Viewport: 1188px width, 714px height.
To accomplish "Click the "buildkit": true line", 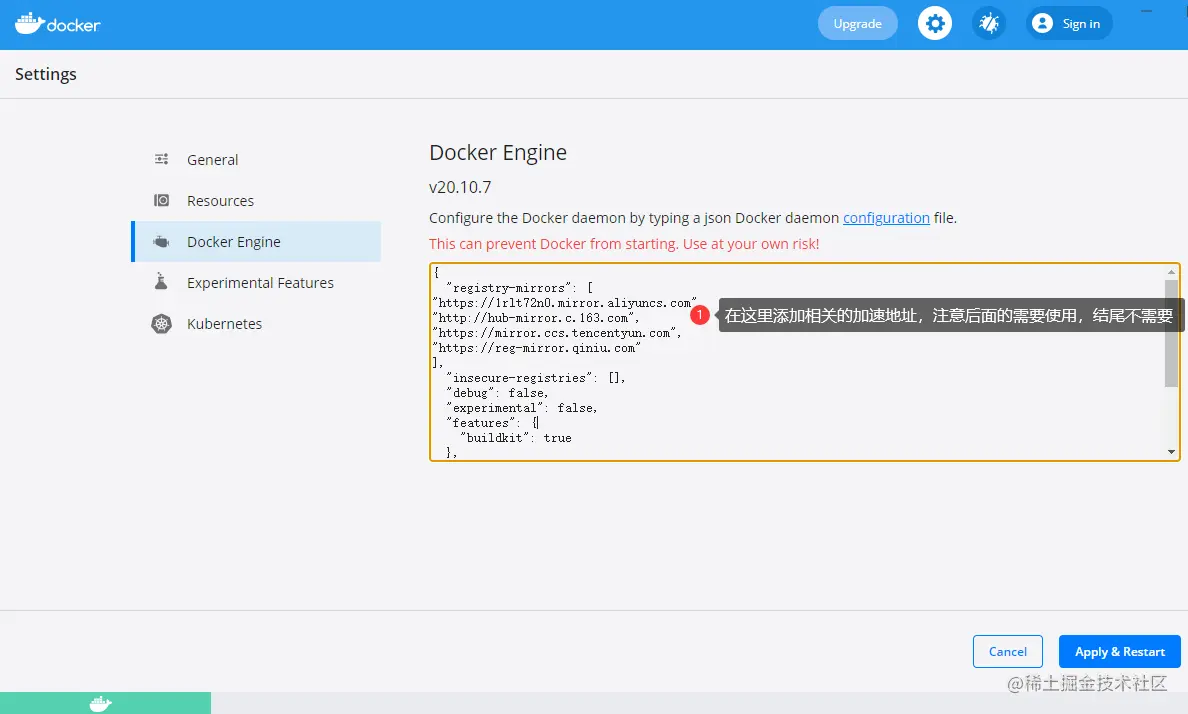I will tap(515, 438).
